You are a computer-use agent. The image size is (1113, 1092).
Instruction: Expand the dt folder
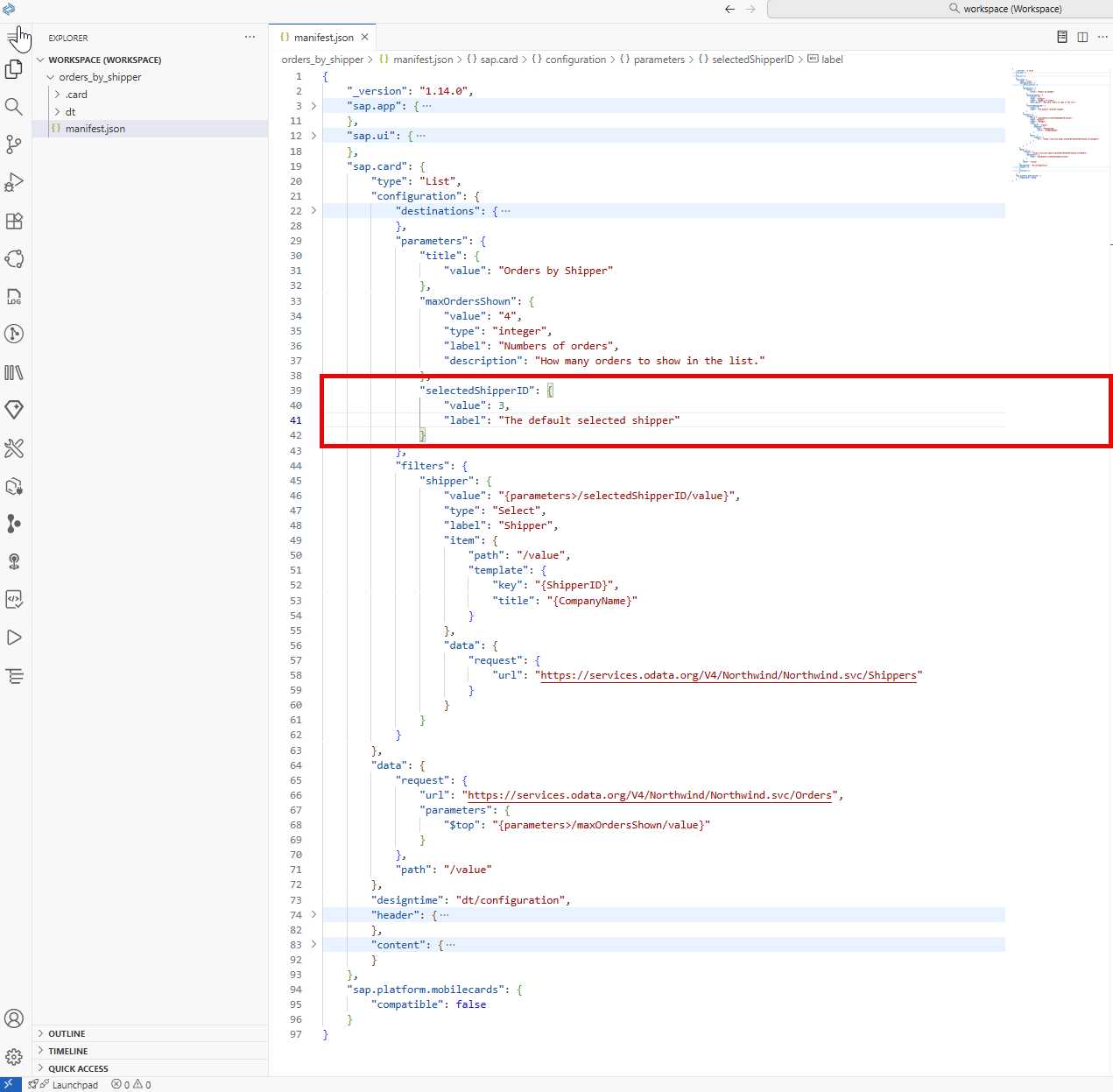coord(58,111)
